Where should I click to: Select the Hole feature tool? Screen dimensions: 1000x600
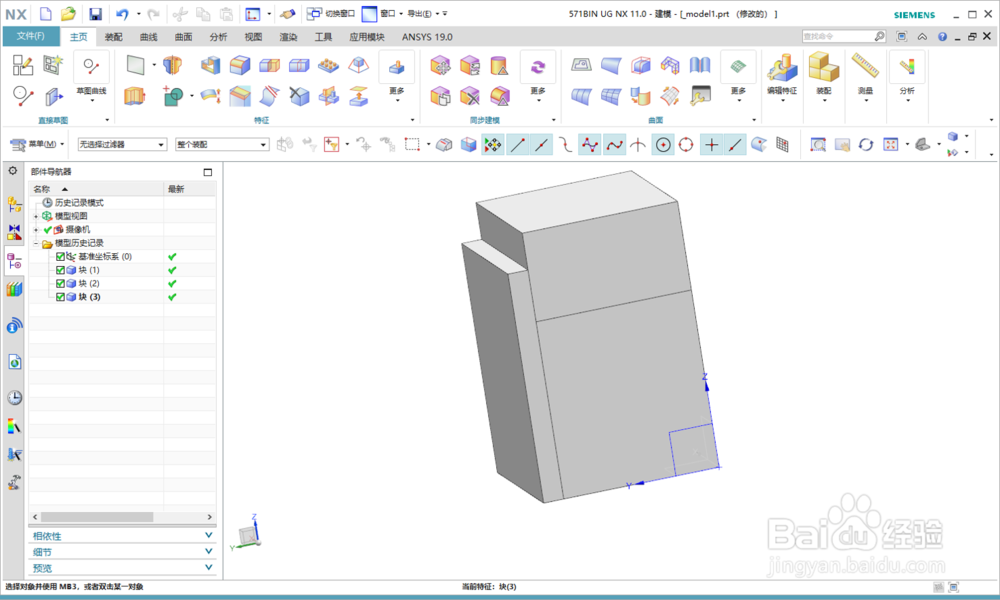pos(172,64)
